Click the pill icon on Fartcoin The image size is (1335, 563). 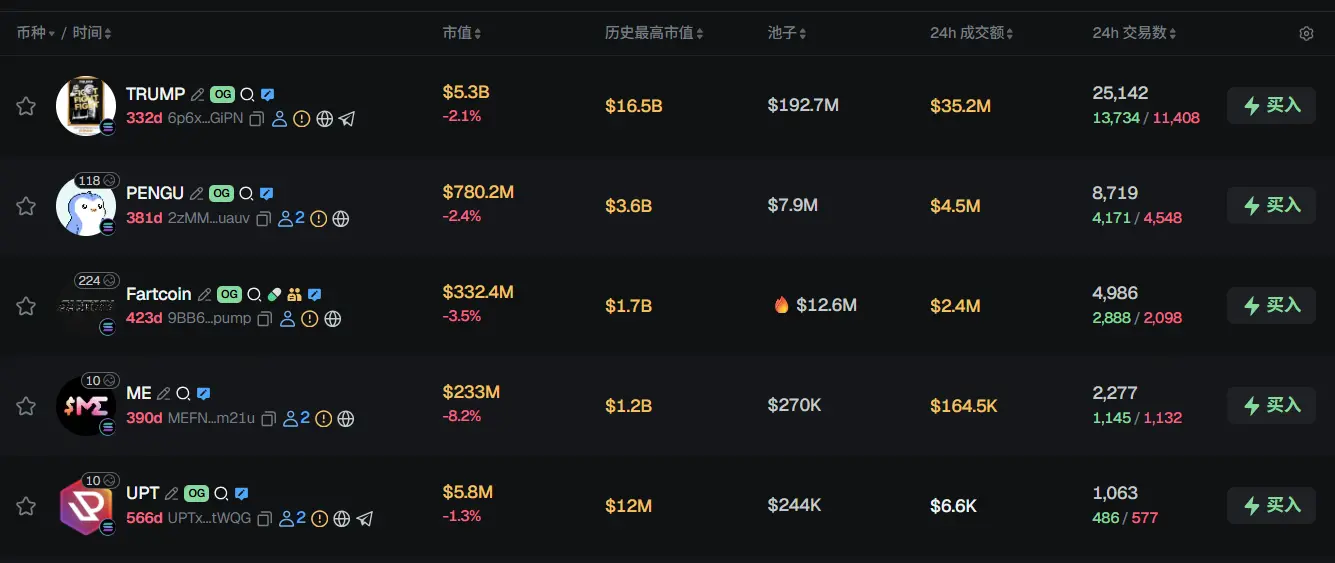(275, 294)
